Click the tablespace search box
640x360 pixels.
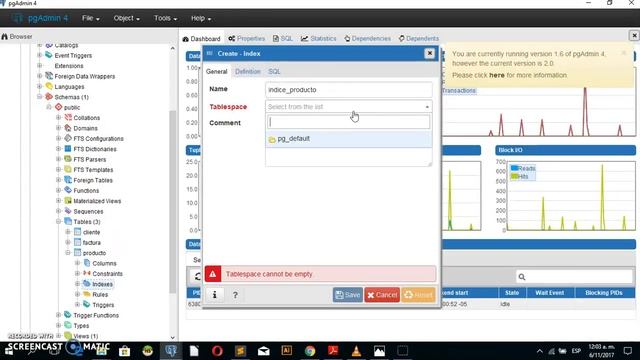pyautogui.click(x=349, y=122)
